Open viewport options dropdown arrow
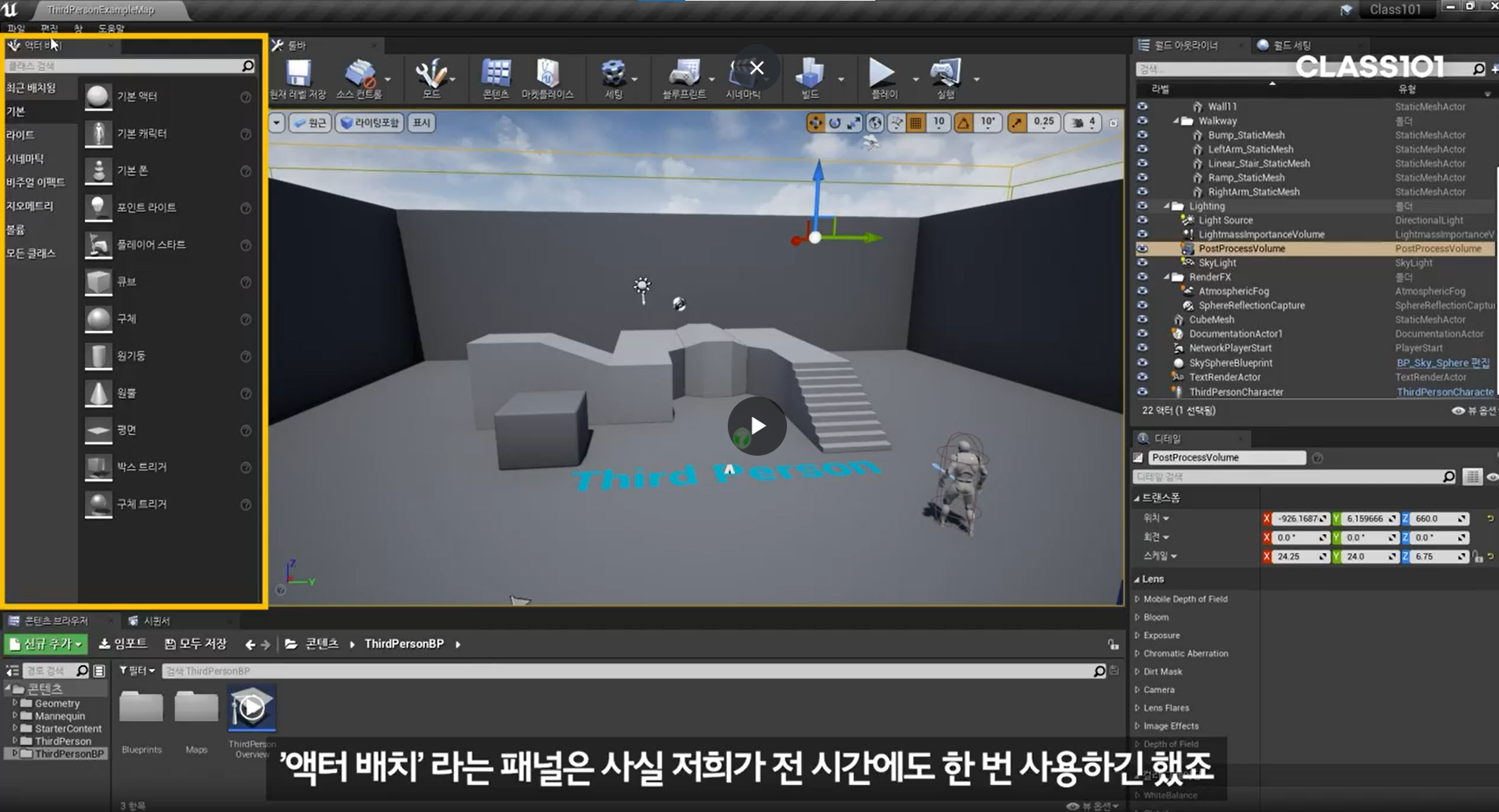Viewport: 1499px width, 812px height. (x=277, y=122)
